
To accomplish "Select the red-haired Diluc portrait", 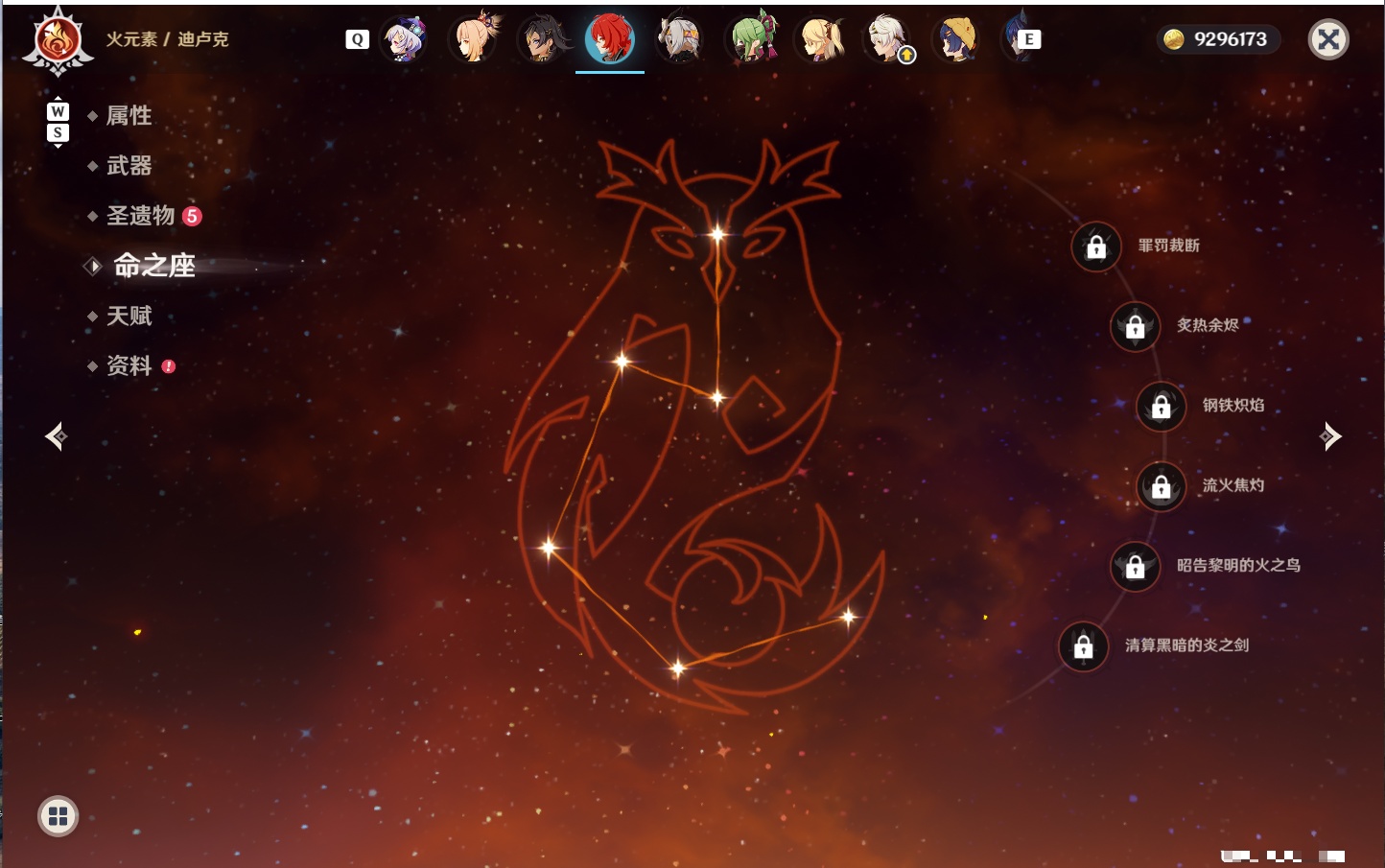I will coord(610,39).
